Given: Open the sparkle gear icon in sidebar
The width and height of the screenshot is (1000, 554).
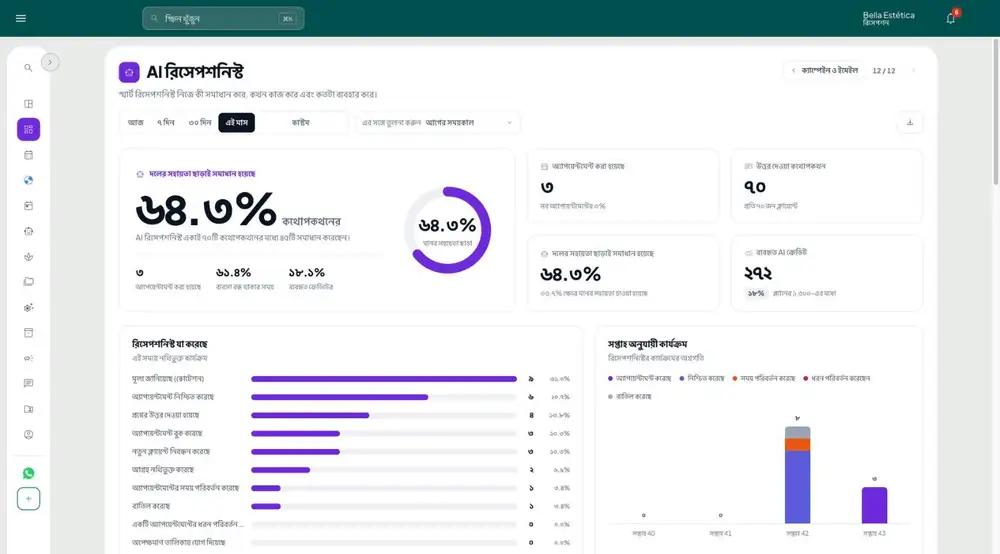Looking at the screenshot, I should click(28, 307).
